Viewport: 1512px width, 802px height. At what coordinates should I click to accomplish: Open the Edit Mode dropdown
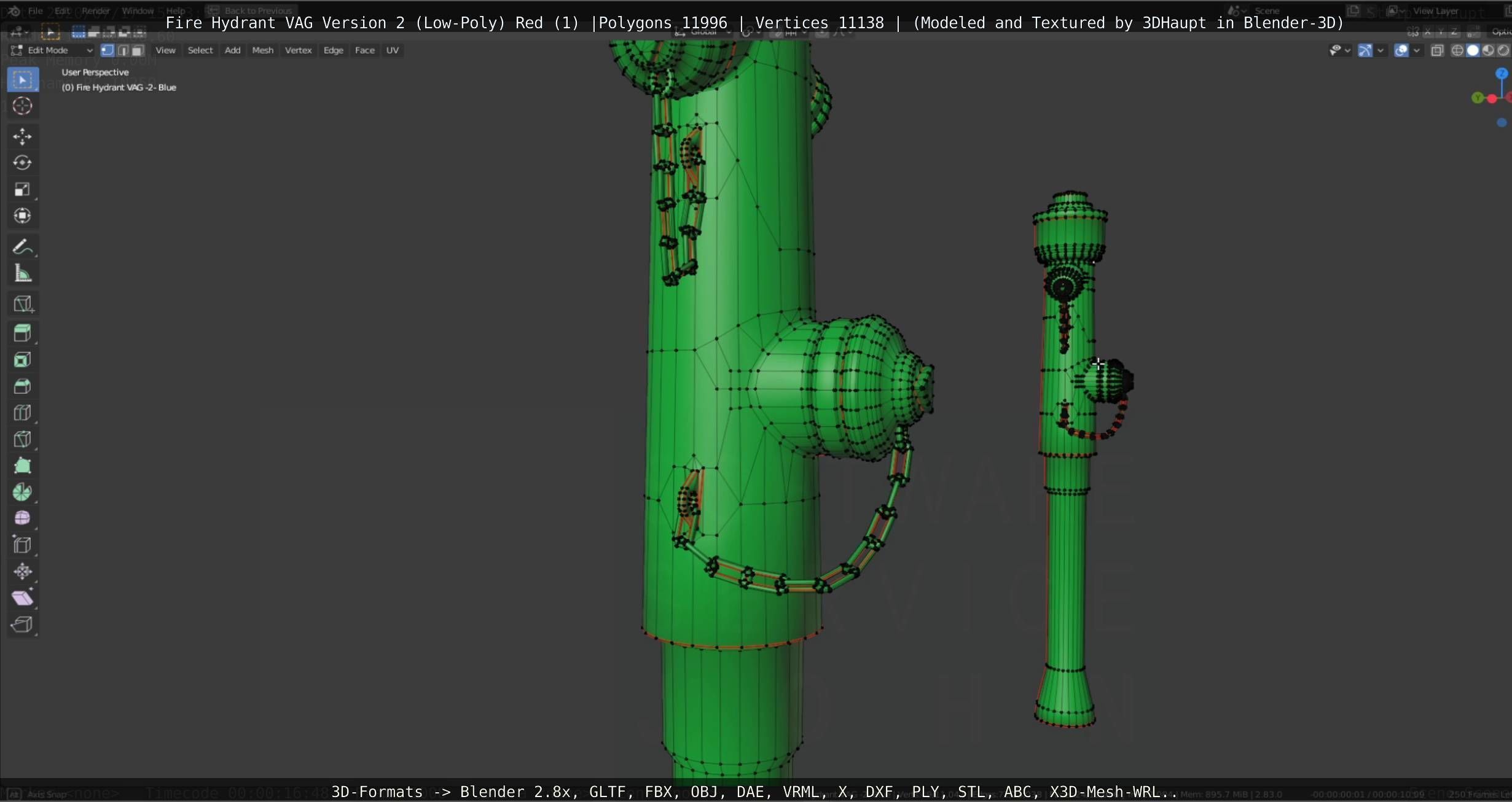[x=52, y=50]
